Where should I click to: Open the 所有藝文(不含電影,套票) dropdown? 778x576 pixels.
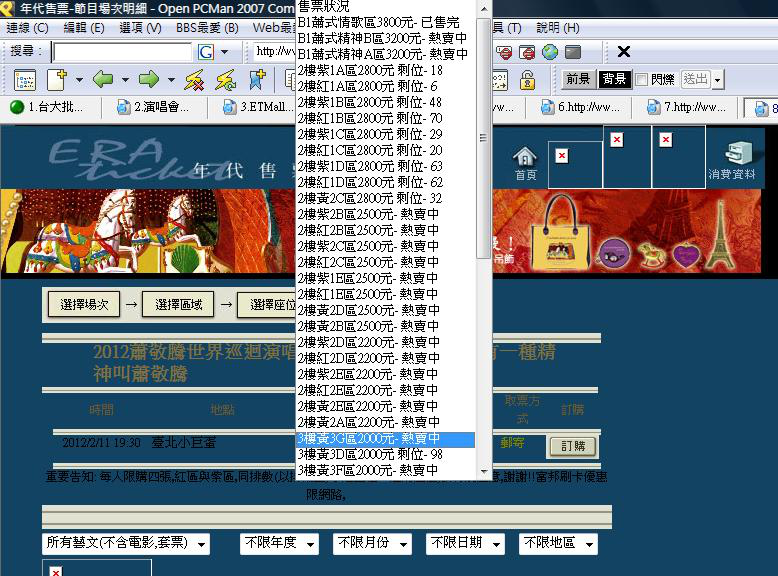pos(126,543)
